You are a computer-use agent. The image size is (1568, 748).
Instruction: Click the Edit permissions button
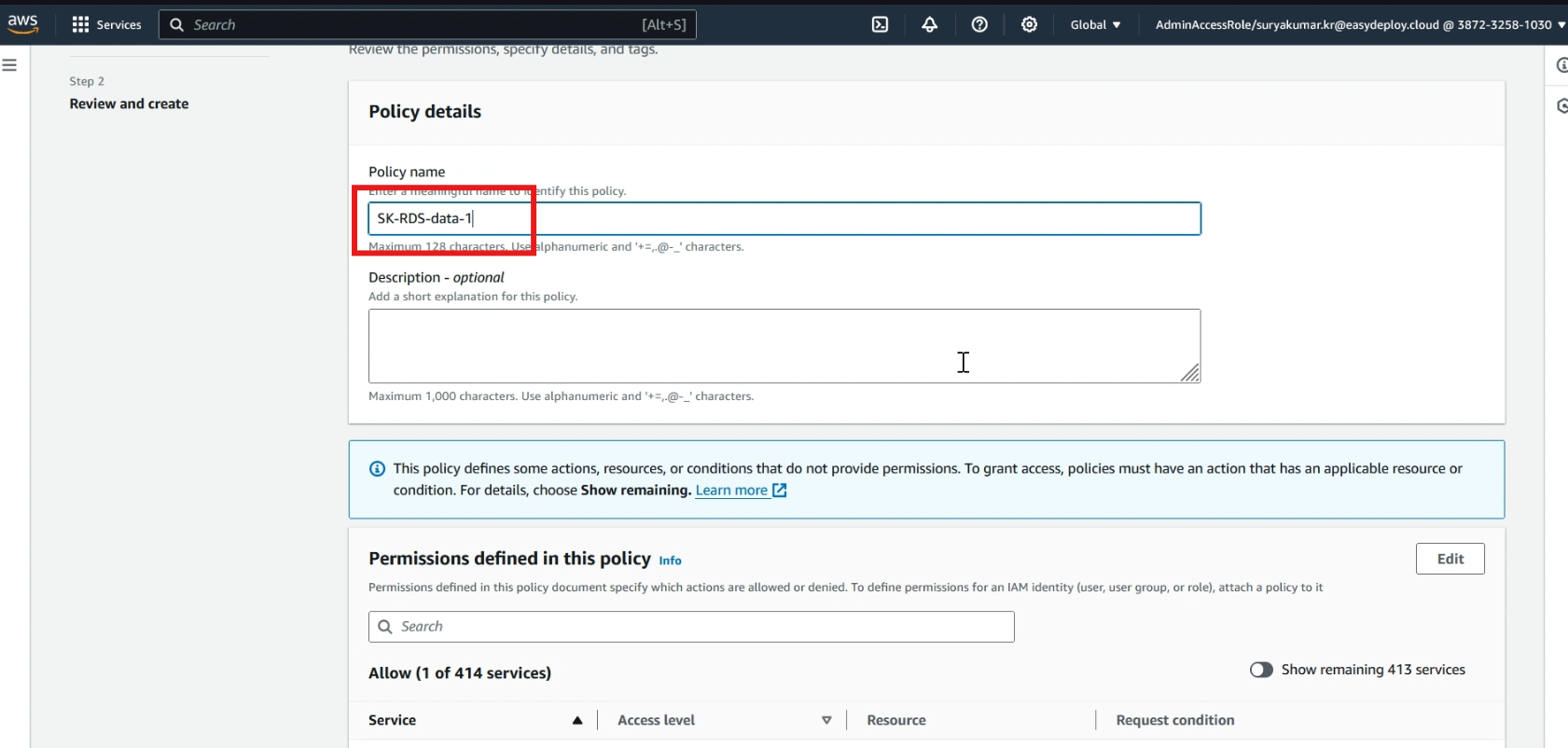[1450, 559]
